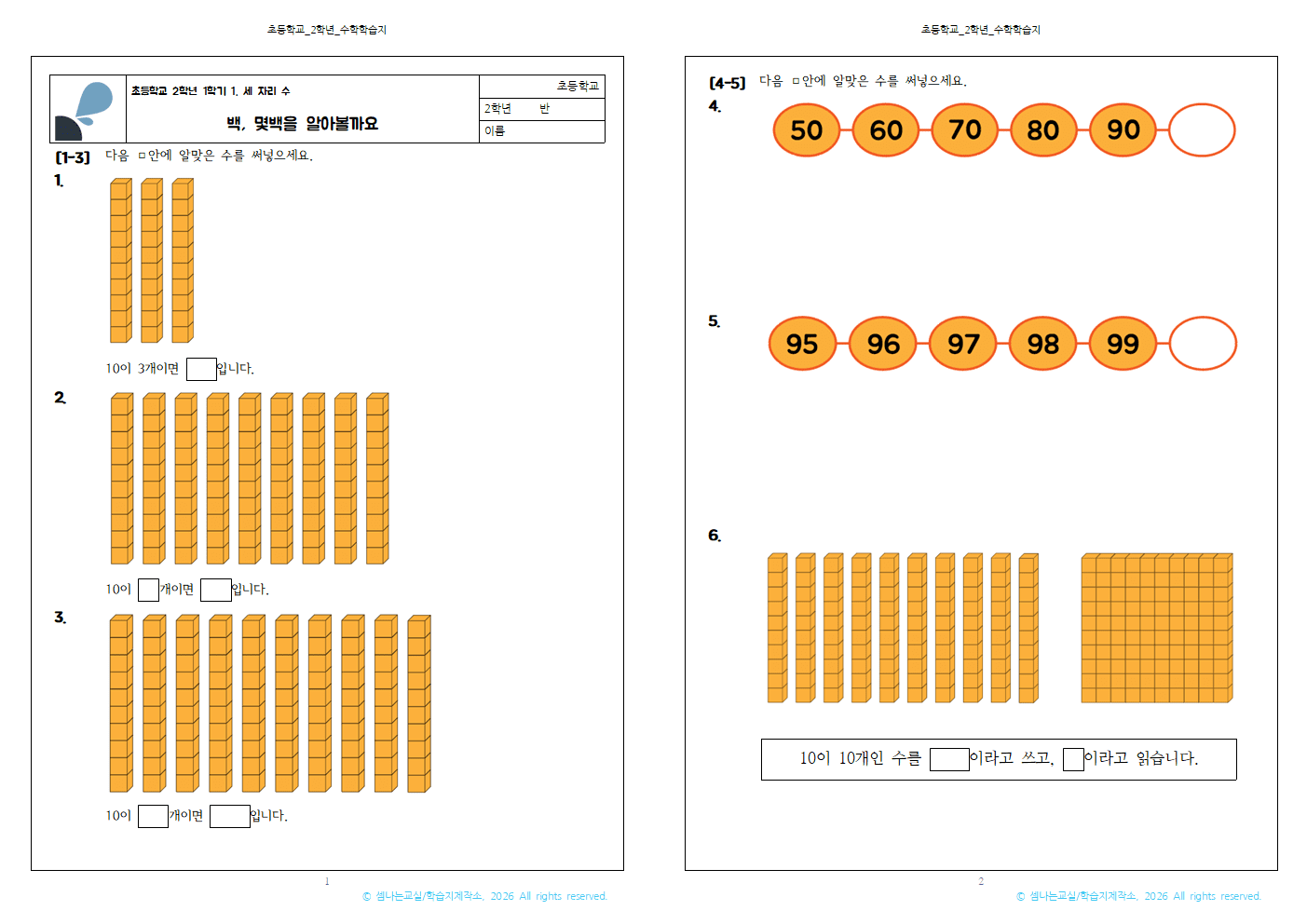Click the blank before '이라고 쓰고' in problem 6

(x=949, y=759)
